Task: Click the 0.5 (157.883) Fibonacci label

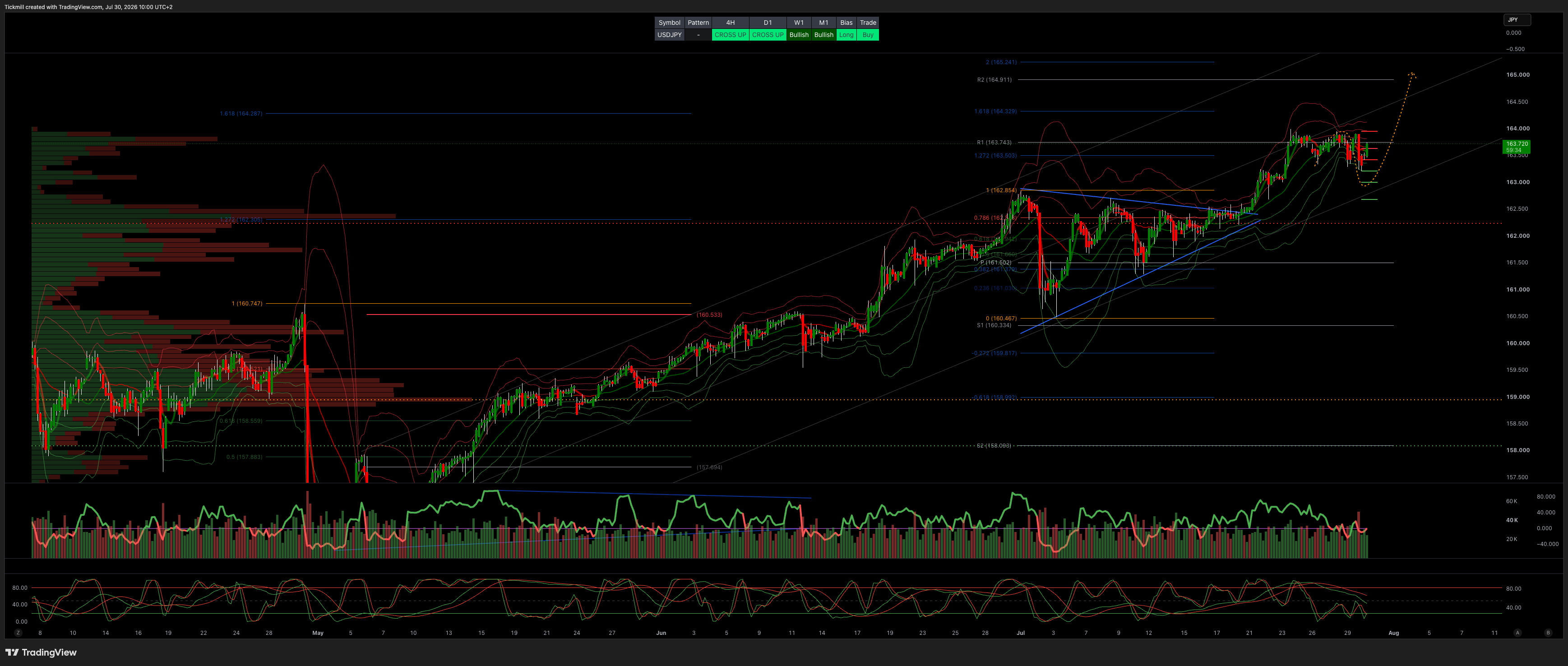Action: [245, 457]
